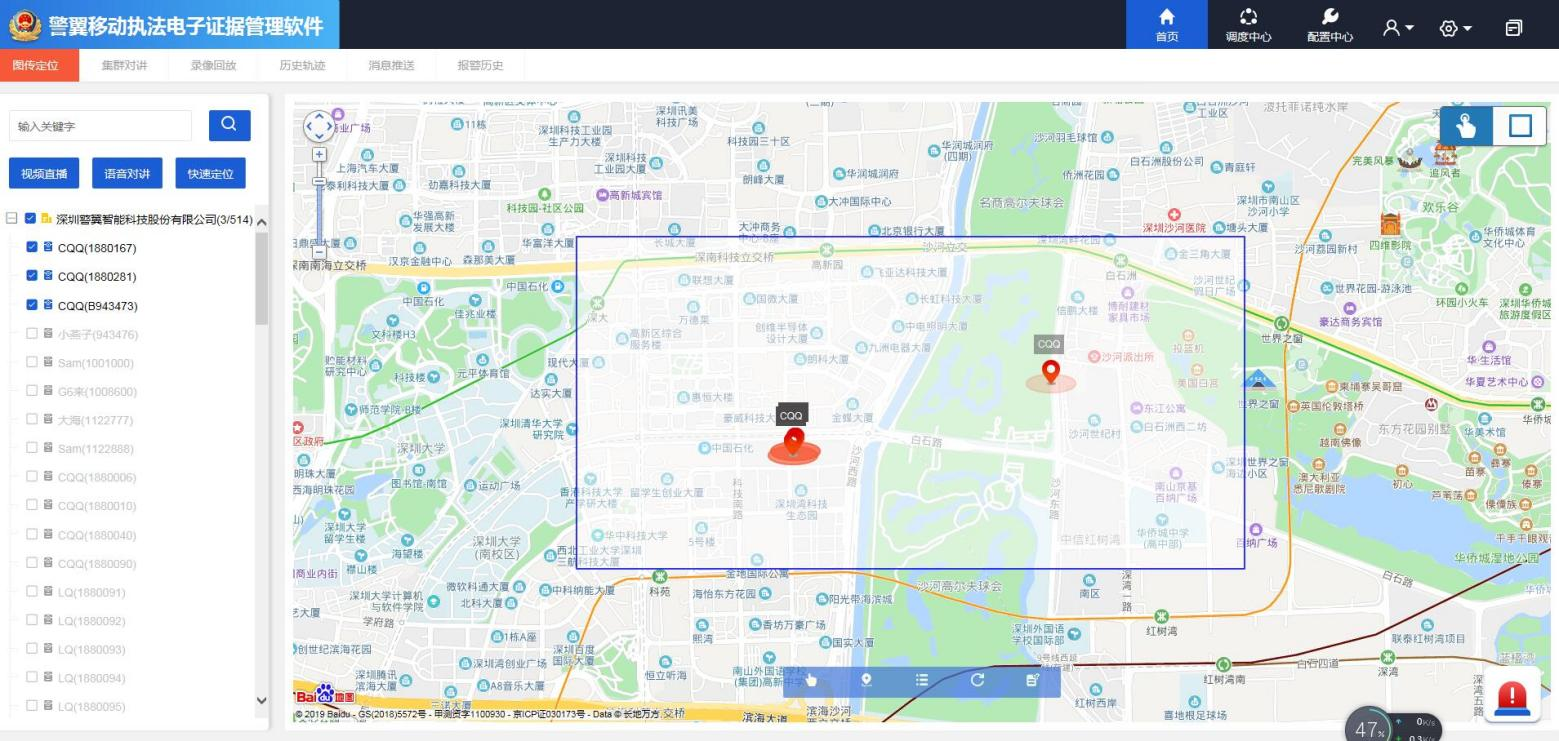
Task: Open the red alarm siren button
Action: 1512,693
